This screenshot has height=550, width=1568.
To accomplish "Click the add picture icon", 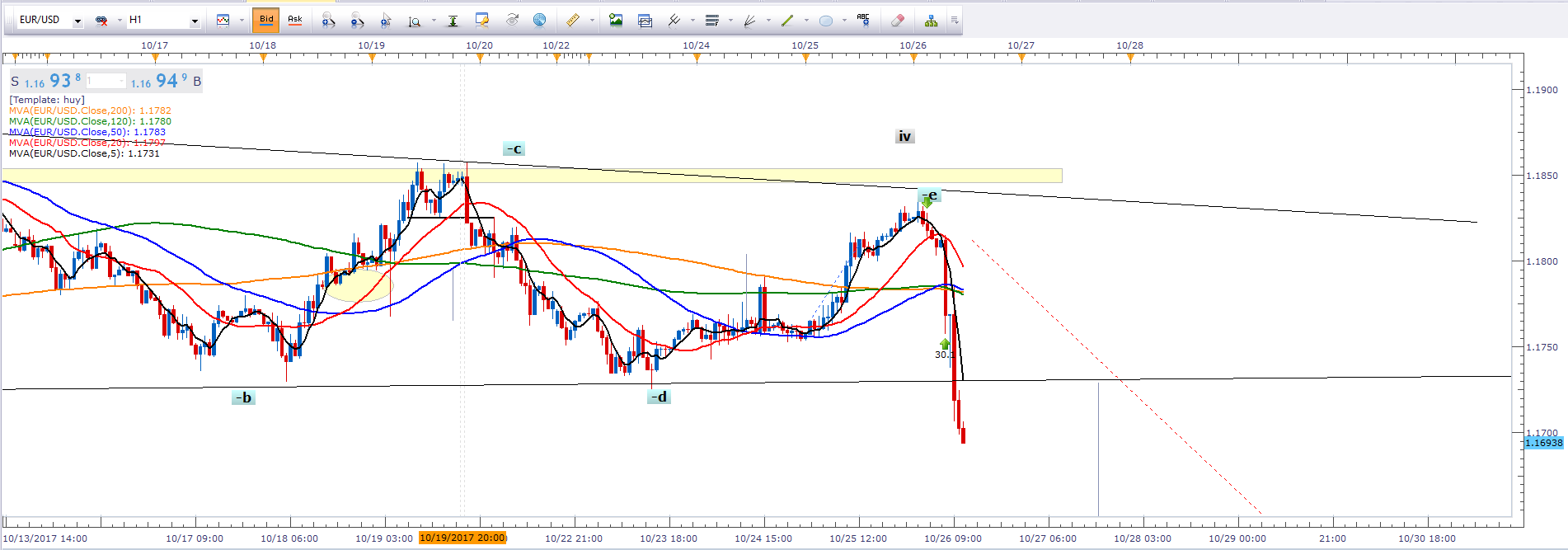I will coord(616,21).
